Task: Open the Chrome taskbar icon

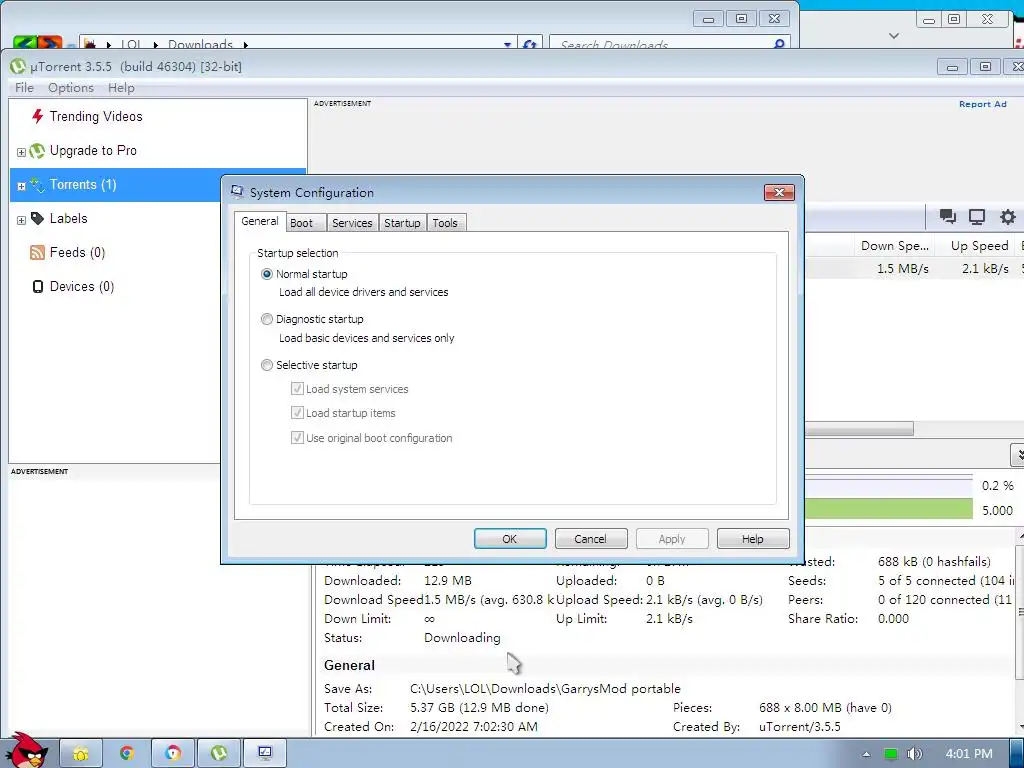Action: 127,754
